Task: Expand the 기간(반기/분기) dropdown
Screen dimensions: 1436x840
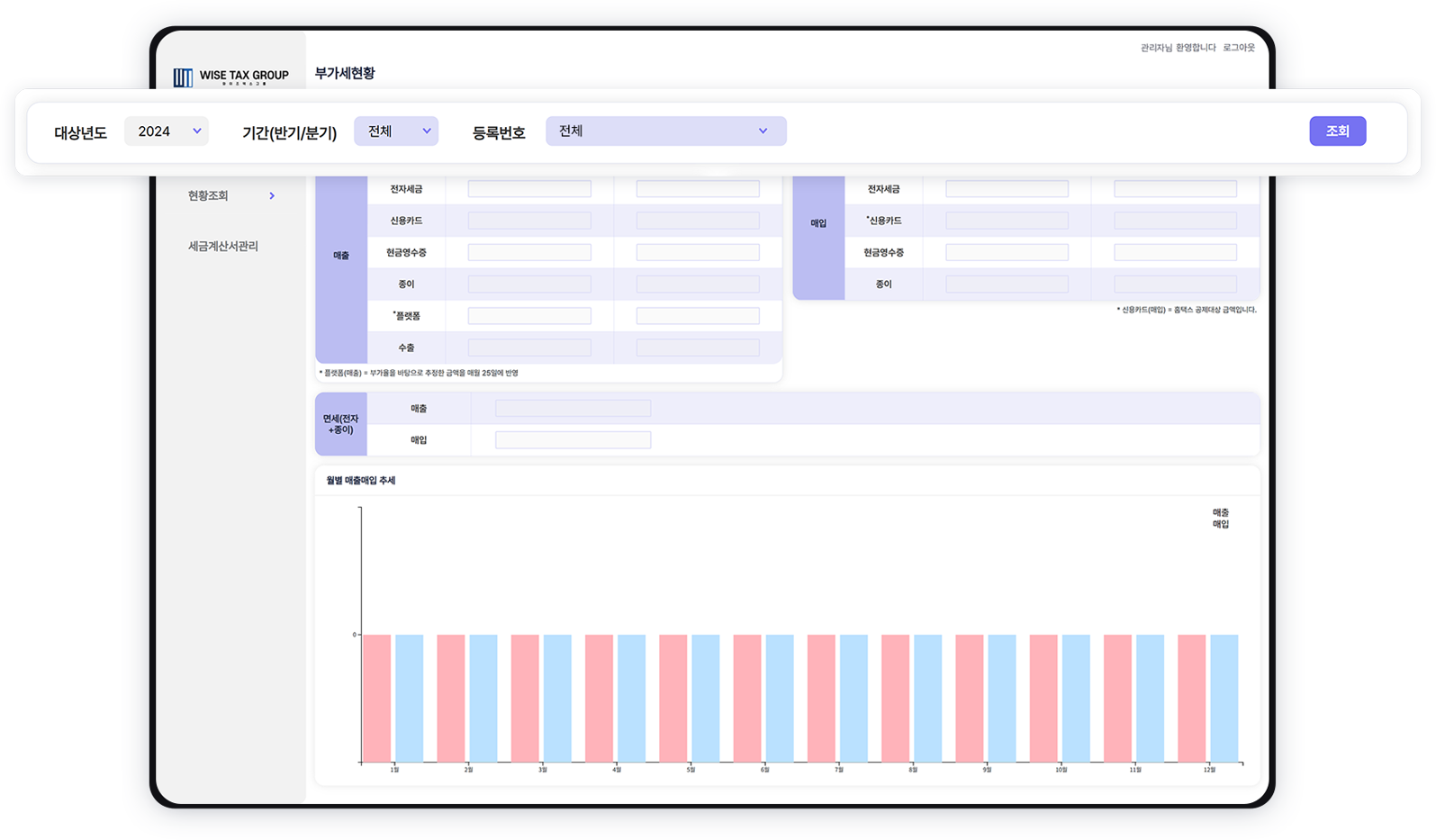Action: pos(396,131)
